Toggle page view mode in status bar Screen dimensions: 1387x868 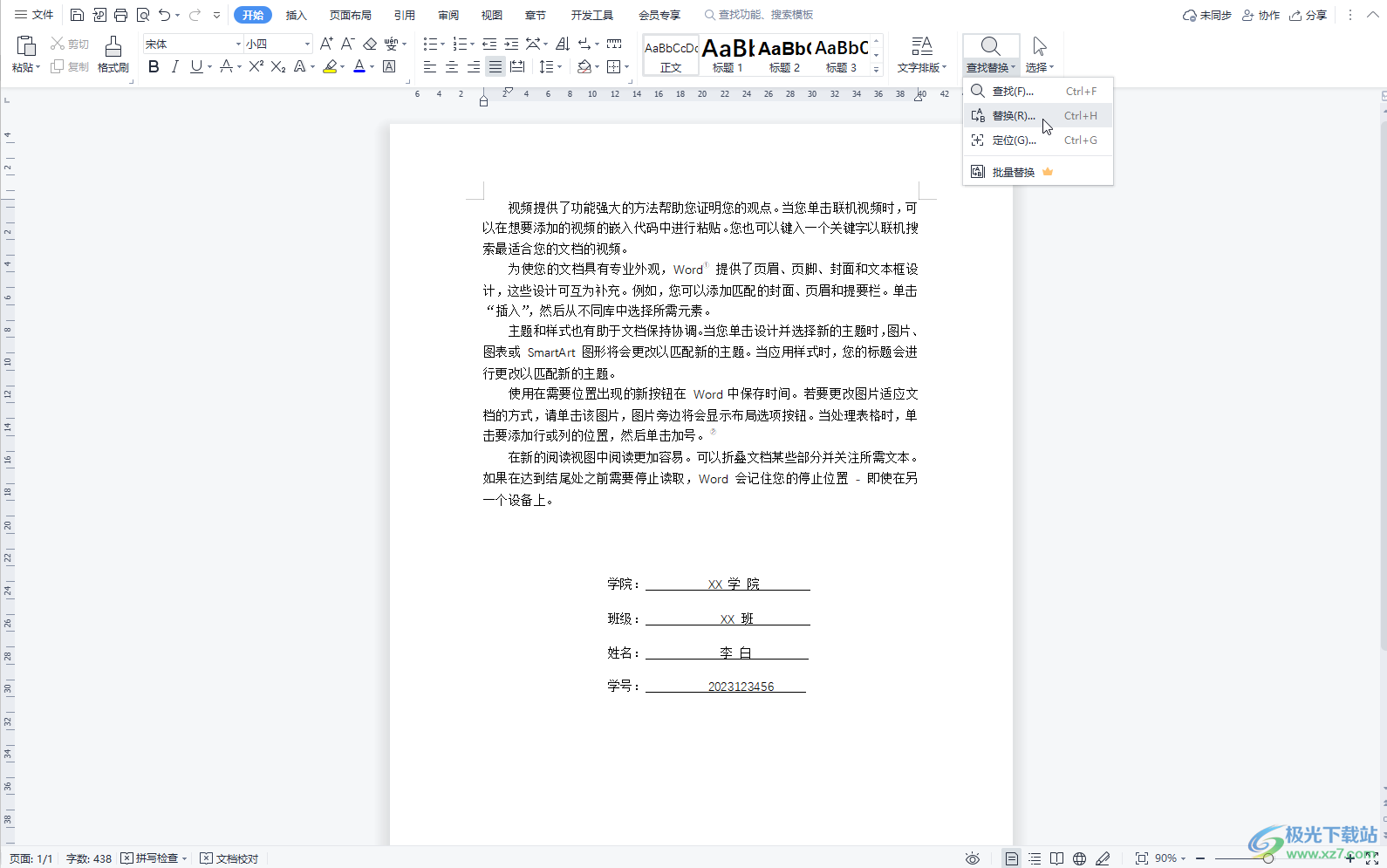click(x=1012, y=858)
